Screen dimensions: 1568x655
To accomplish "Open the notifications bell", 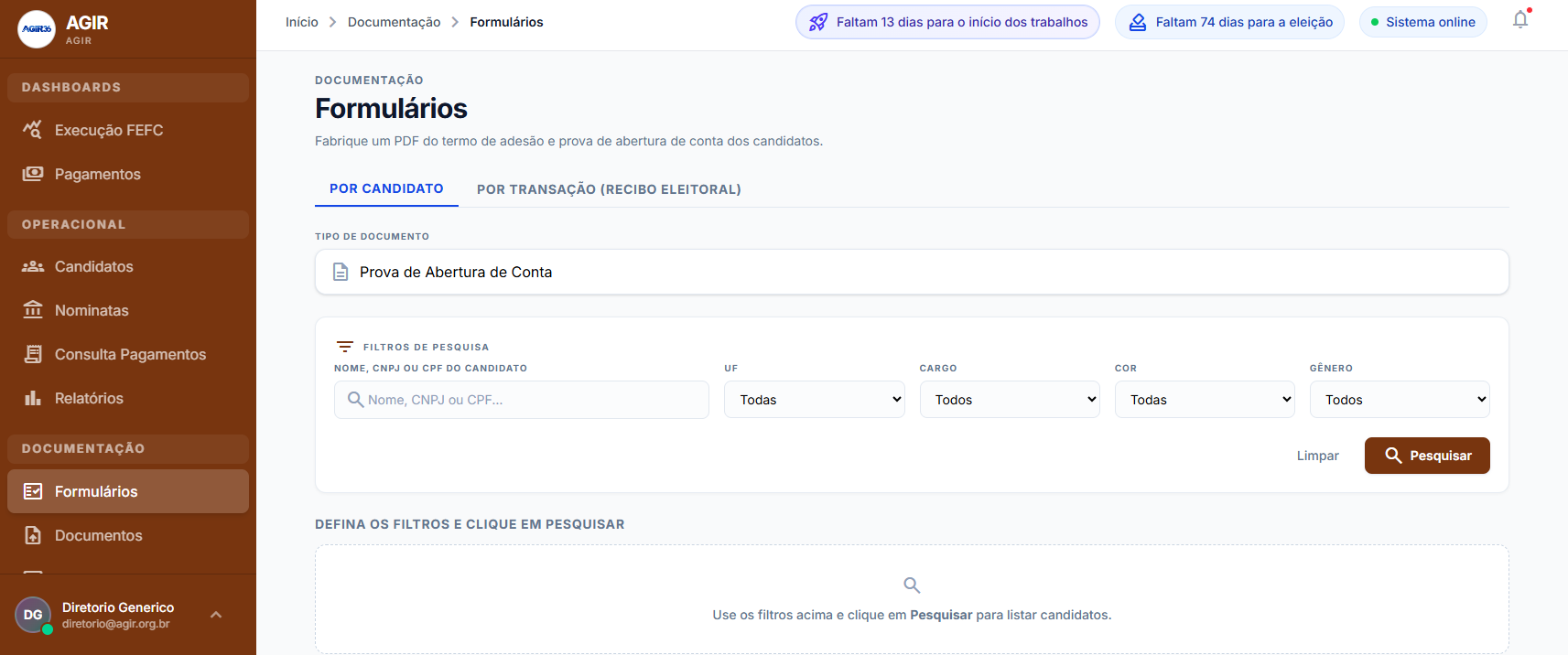I will pos(1520,20).
